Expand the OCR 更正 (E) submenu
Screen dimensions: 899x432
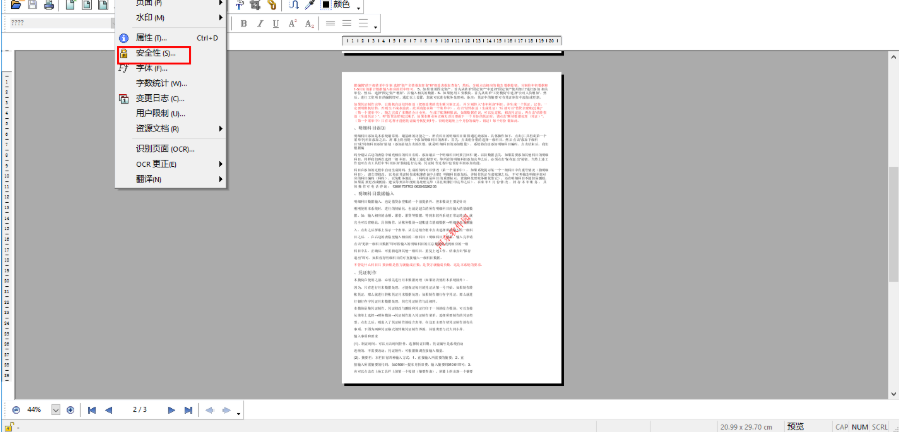pos(171,164)
